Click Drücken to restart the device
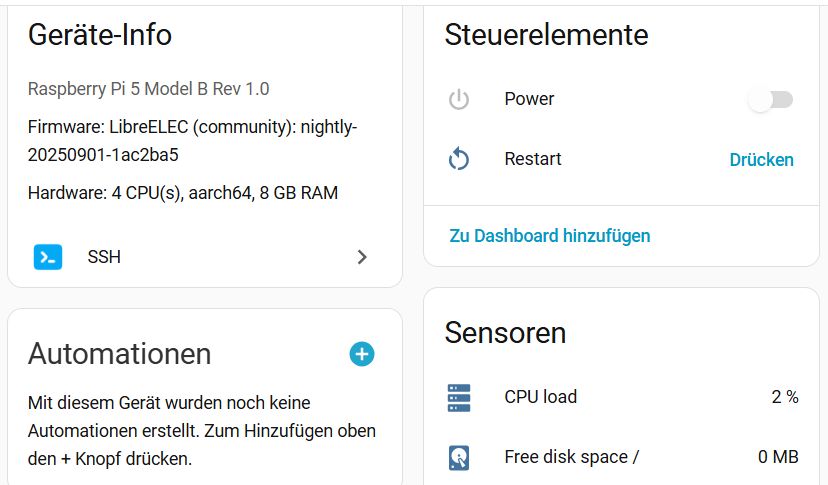This screenshot has width=828, height=485. point(761,160)
